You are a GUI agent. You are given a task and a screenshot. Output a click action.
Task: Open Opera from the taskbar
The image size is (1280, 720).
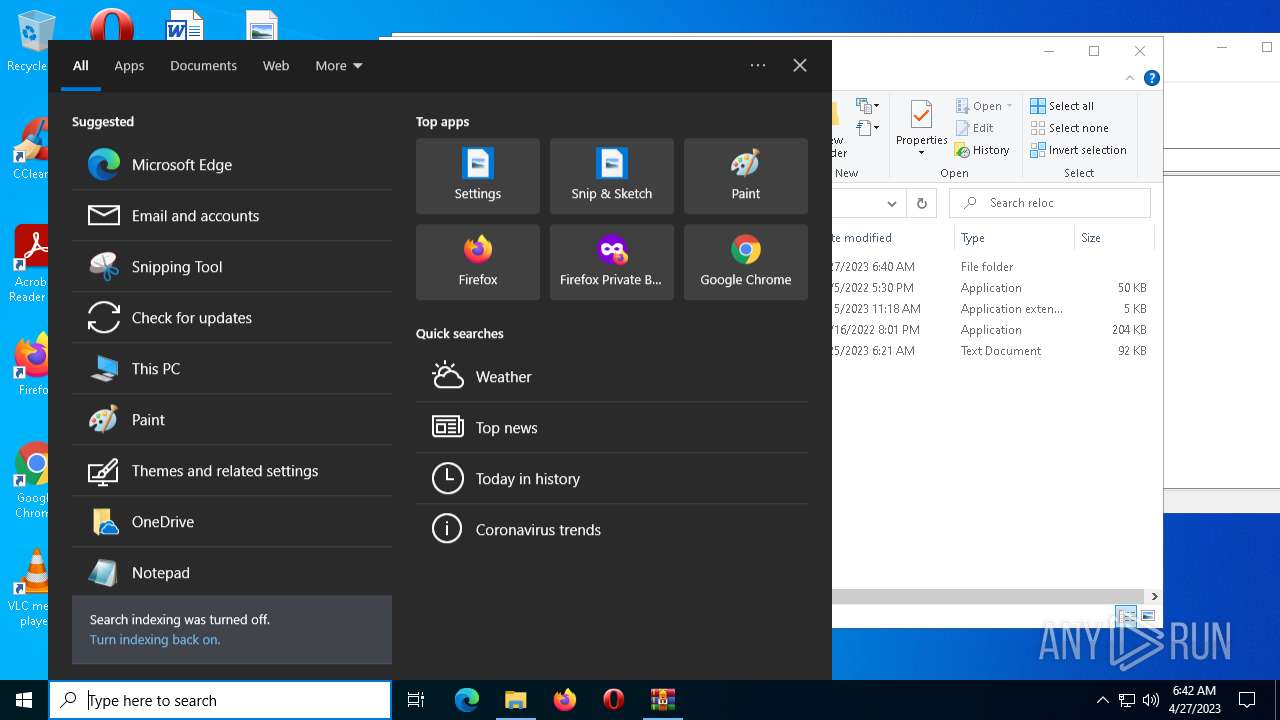613,700
